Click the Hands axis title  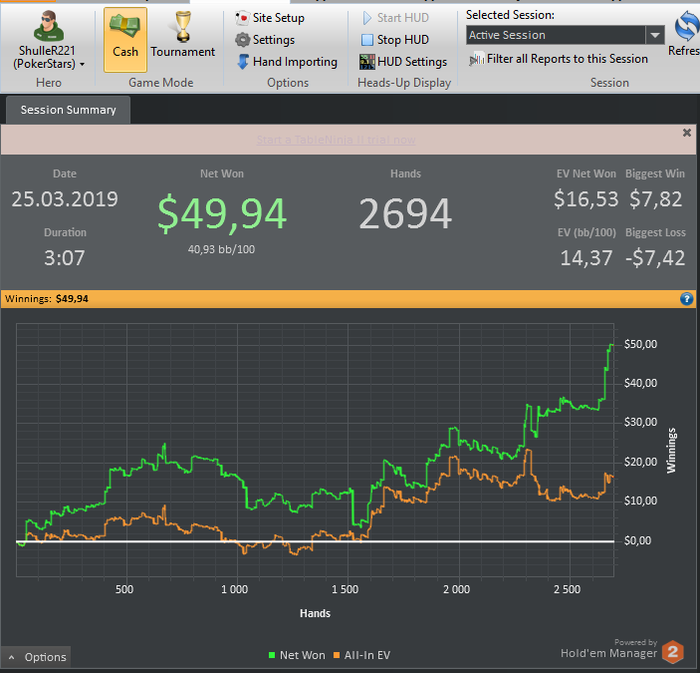pyautogui.click(x=315, y=613)
